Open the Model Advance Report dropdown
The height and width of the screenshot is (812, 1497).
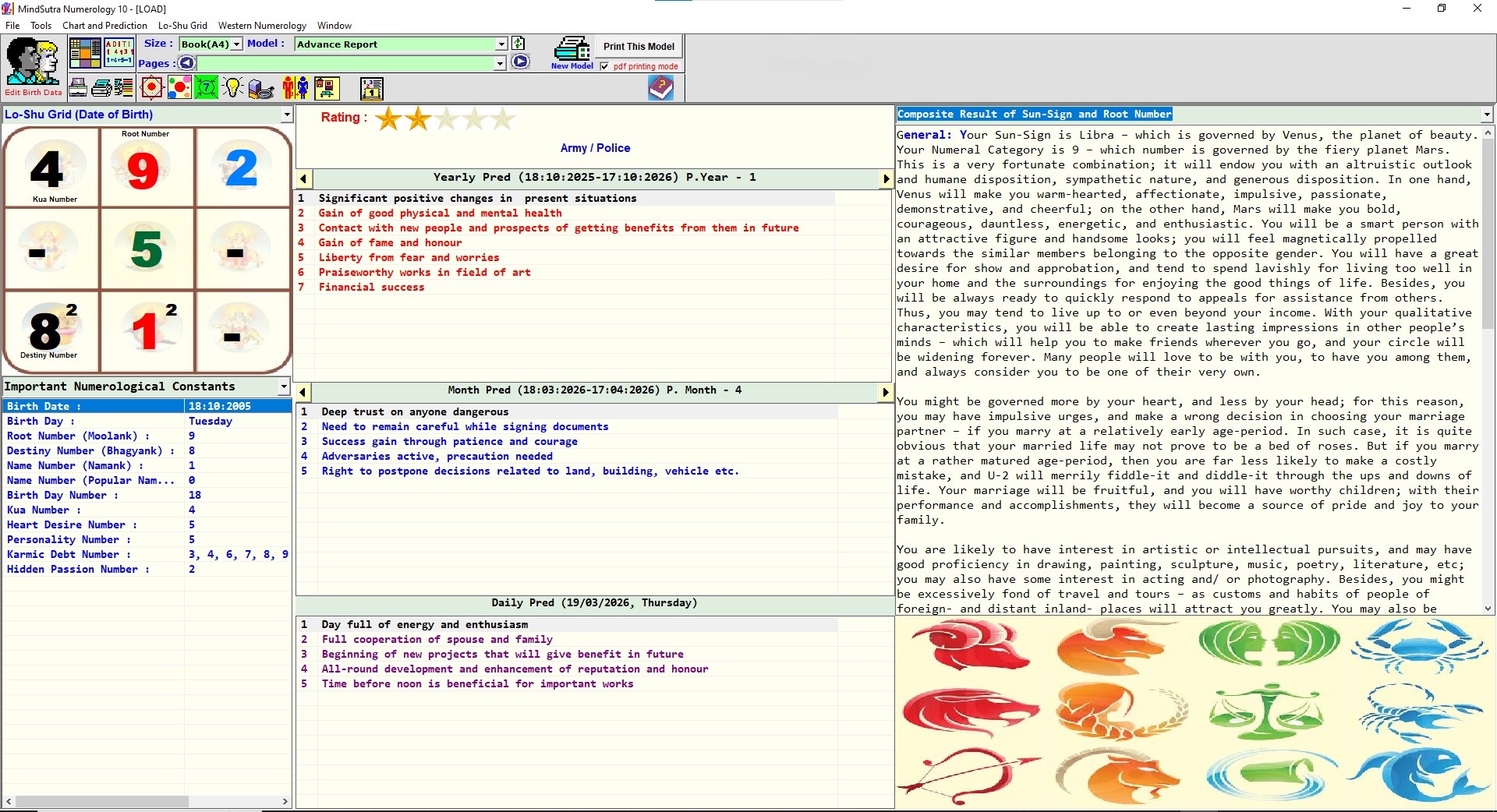click(501, 44)
